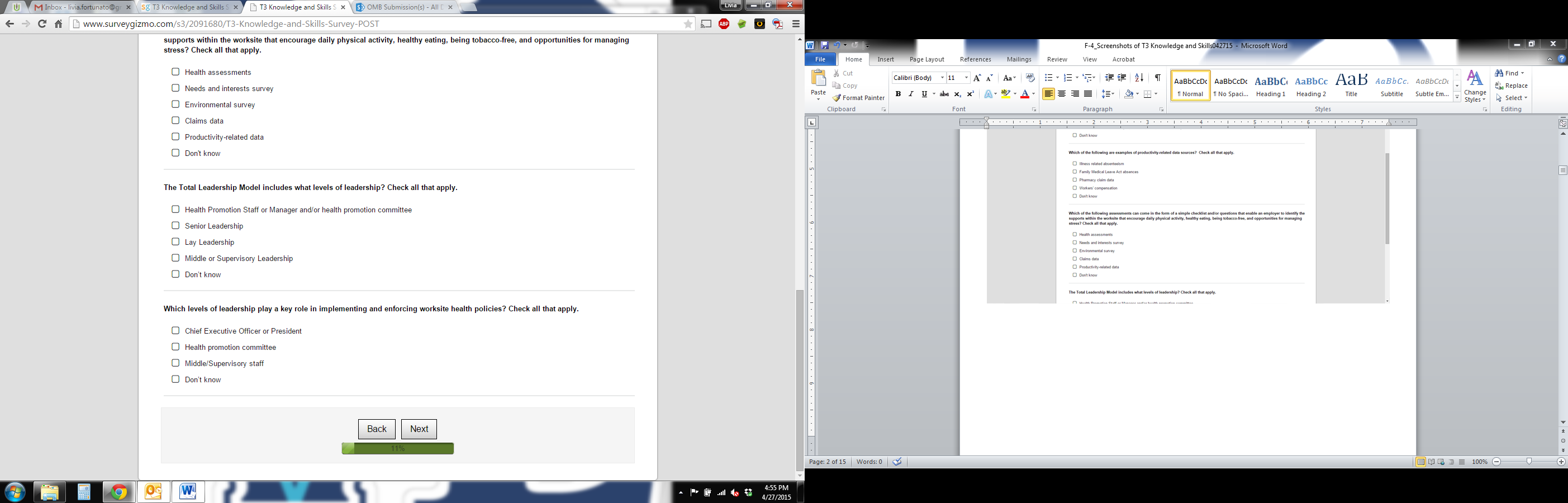The height and width of the screenshot is (503, 1568).
Task: Check Health assessments option
Action: (x=175, y=72)
